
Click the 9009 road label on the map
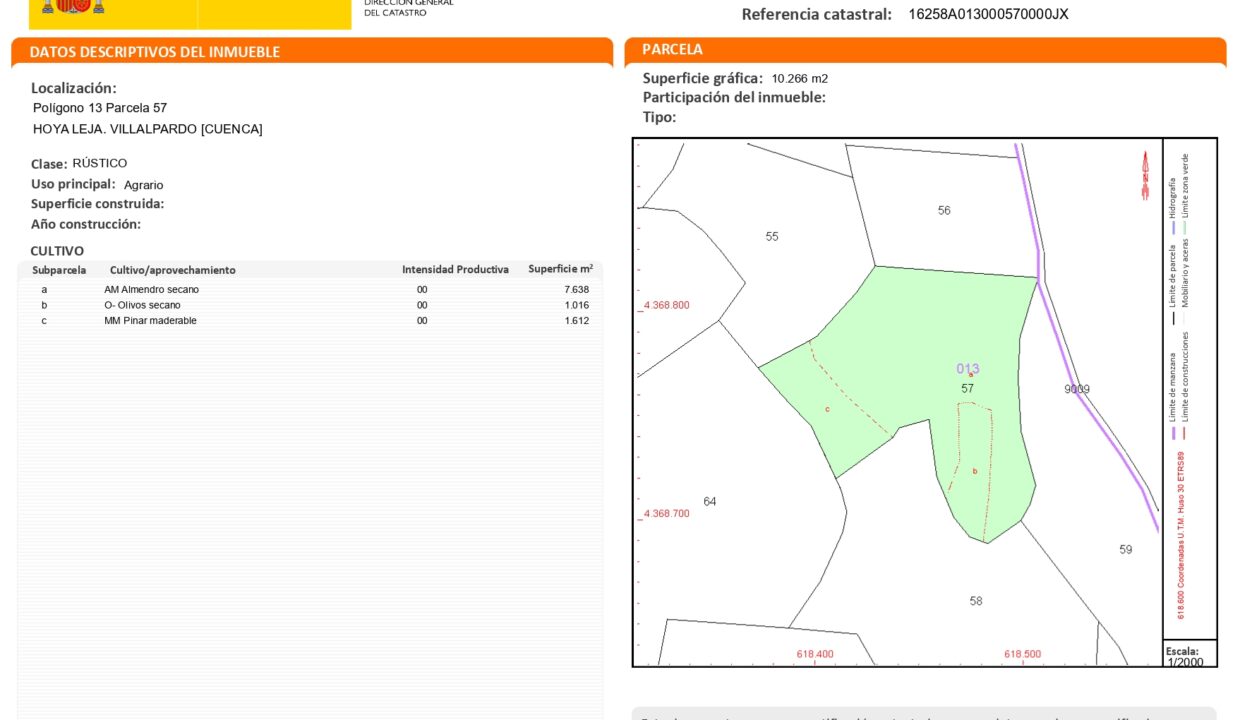(x=1077, y=390)
